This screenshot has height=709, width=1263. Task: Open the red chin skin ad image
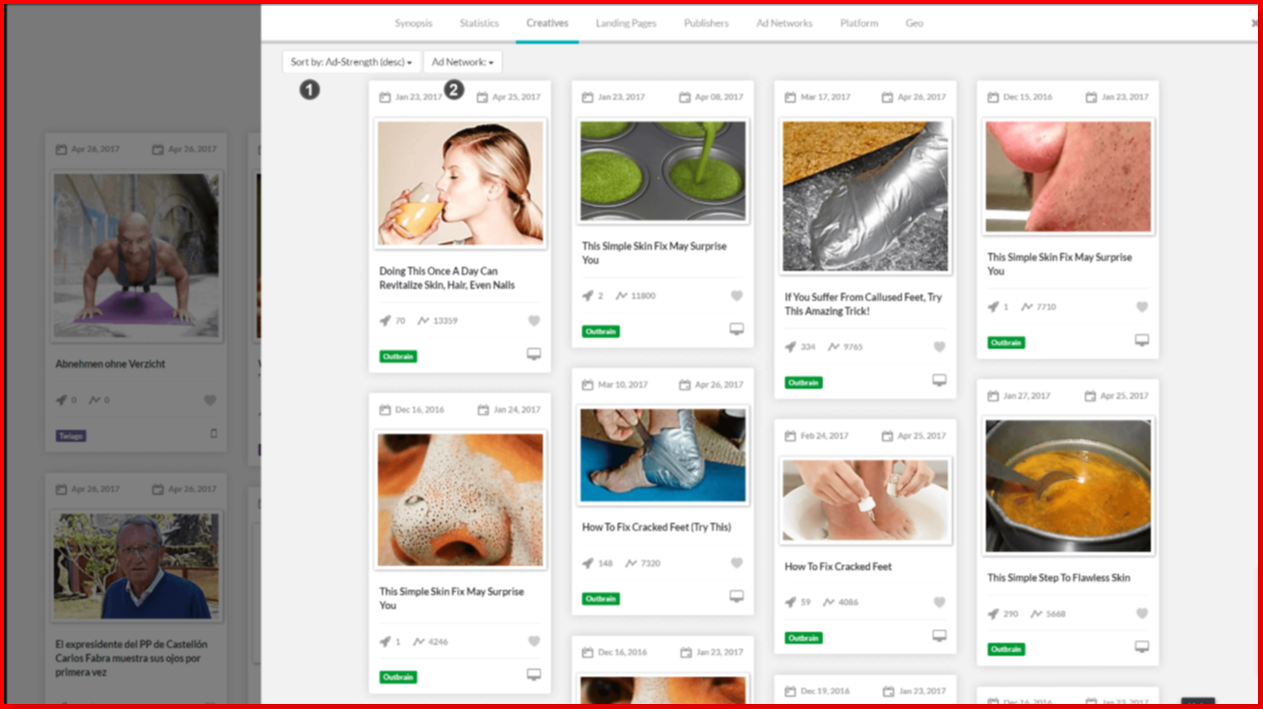click(x=1068, y=177)
